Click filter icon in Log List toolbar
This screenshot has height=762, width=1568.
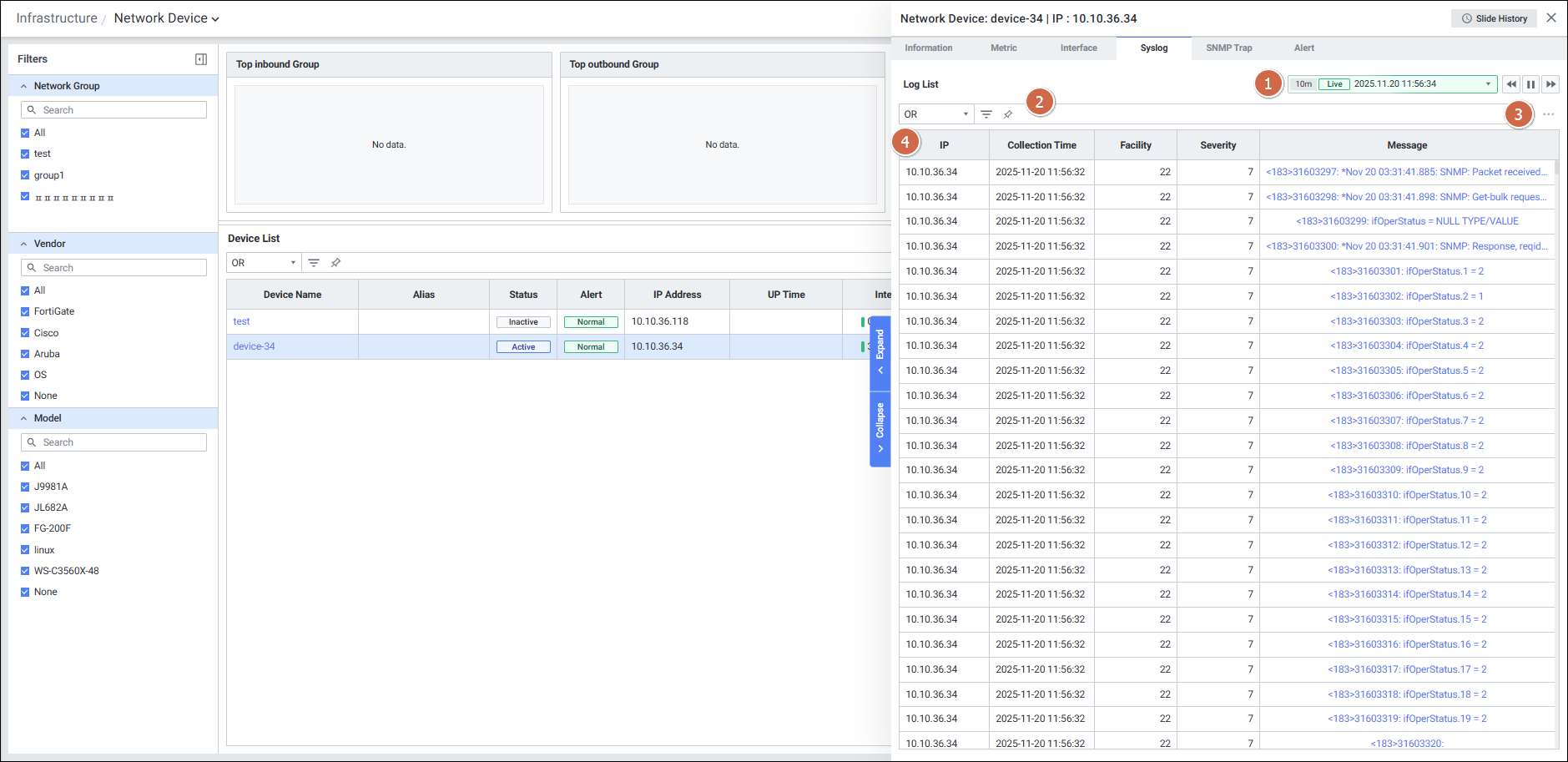click(x=986, y=114)
